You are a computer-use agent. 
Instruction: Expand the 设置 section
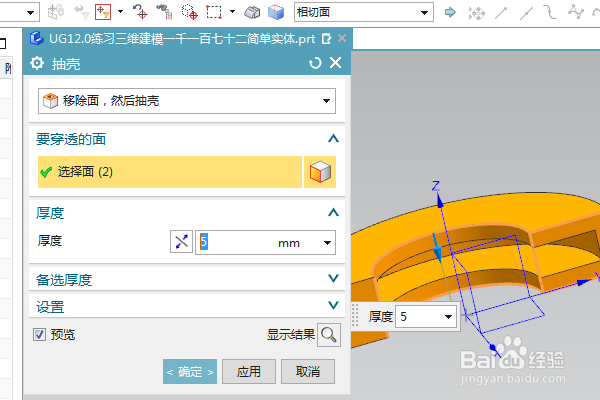333,305
